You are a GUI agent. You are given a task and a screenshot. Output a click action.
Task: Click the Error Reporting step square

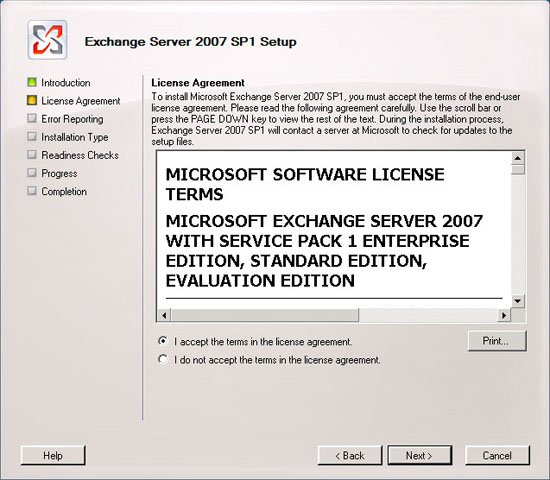click(32, 118)
